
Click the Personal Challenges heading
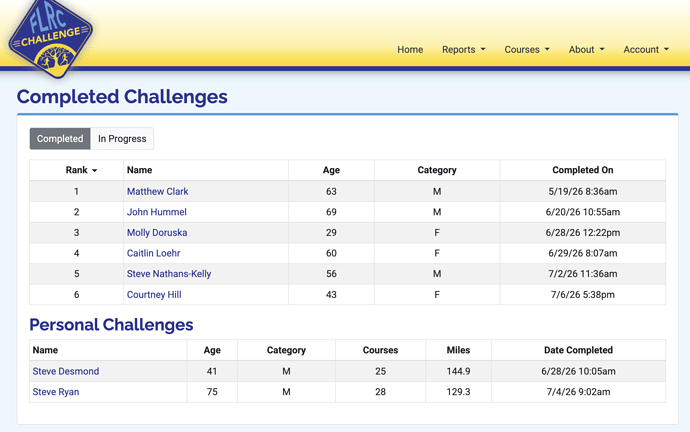pyautogui.click(x=111, y=325)
